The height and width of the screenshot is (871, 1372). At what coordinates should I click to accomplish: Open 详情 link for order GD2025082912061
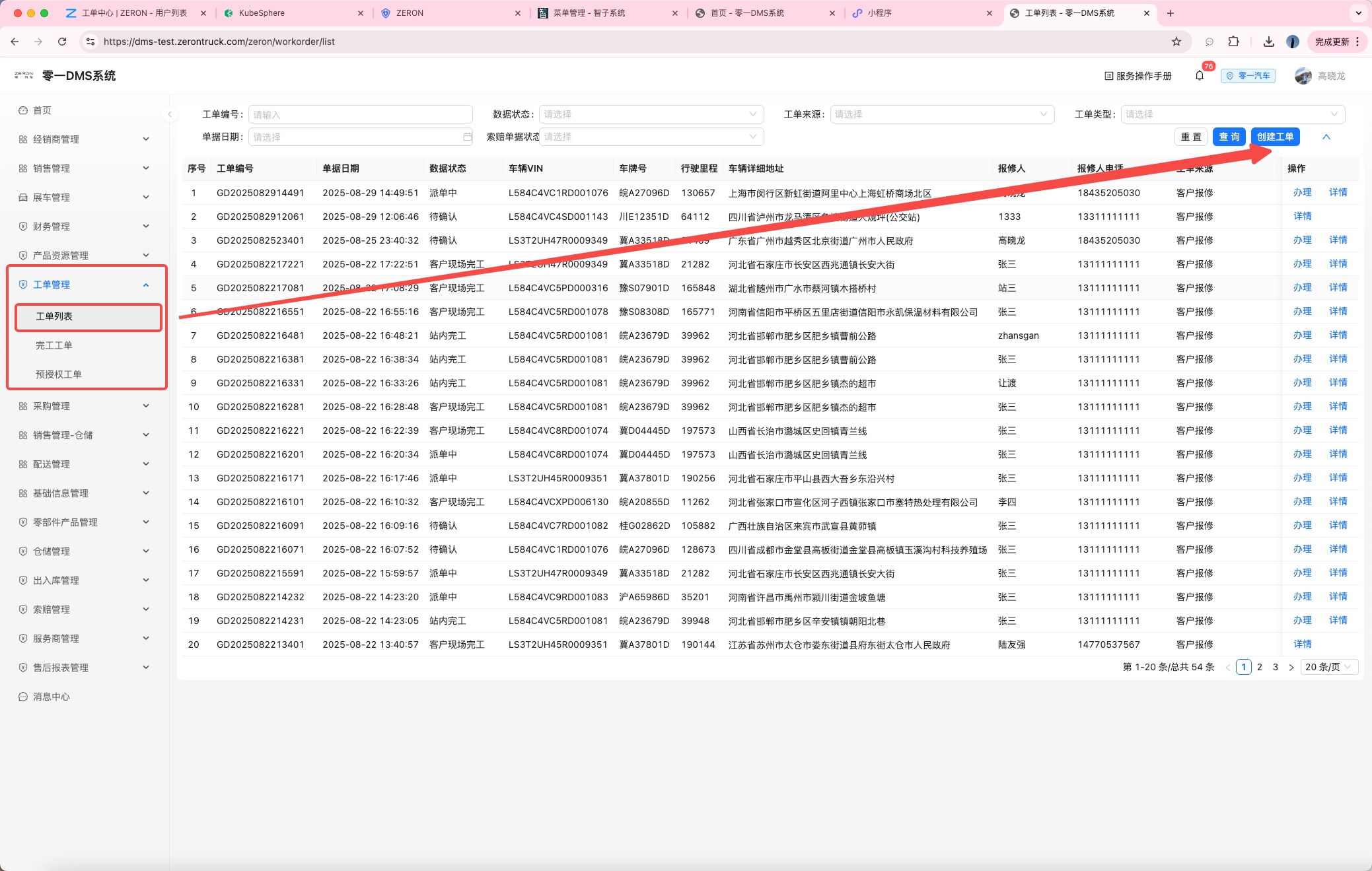[1302, 216]
